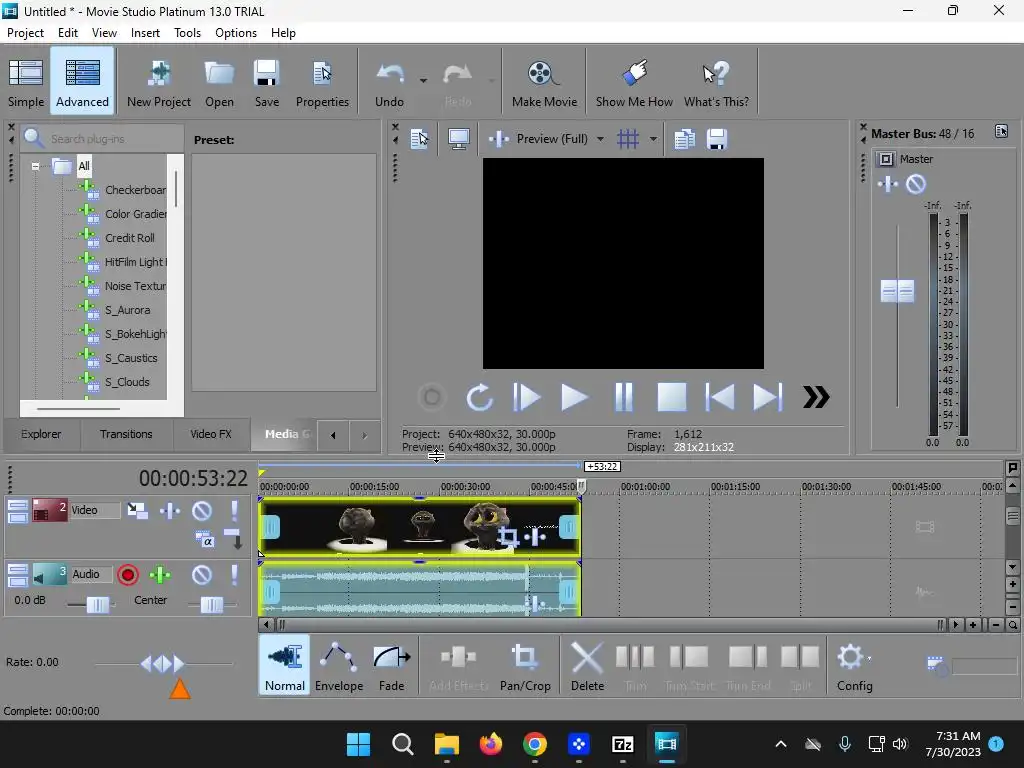
Task: Open project Properties
Action: click(x=322, y=83)
